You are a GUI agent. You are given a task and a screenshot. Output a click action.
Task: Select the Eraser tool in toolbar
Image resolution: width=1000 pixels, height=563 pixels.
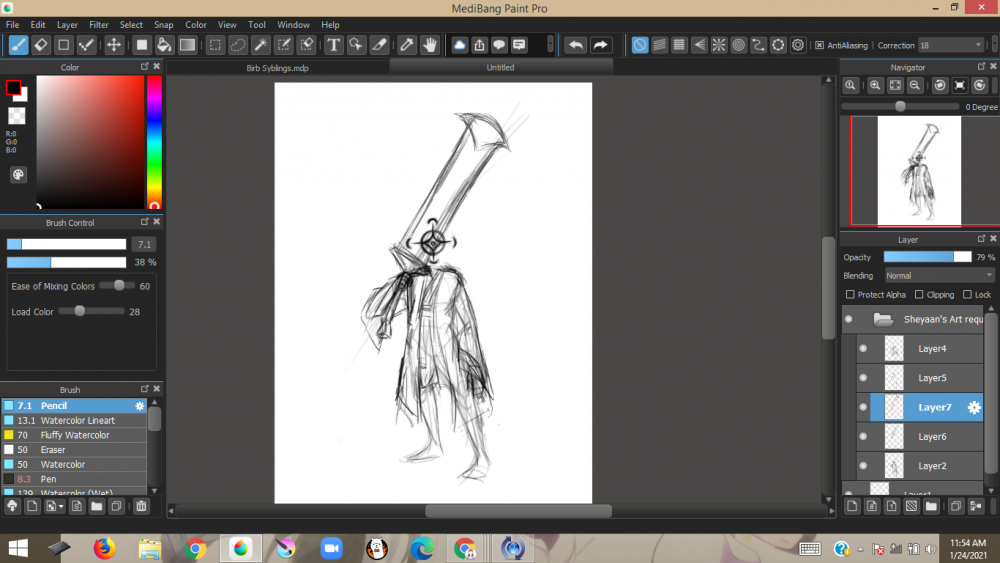(x=41, y=45)
